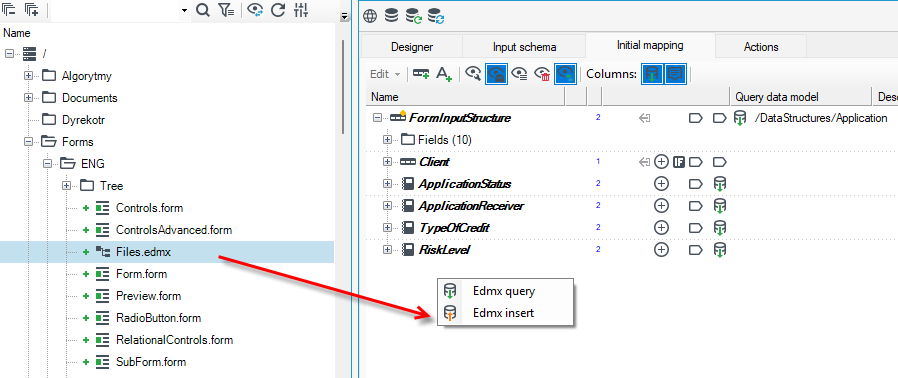Switch to the Input schema tab
This screenshot has height=378, width=898.
(525, 47)
